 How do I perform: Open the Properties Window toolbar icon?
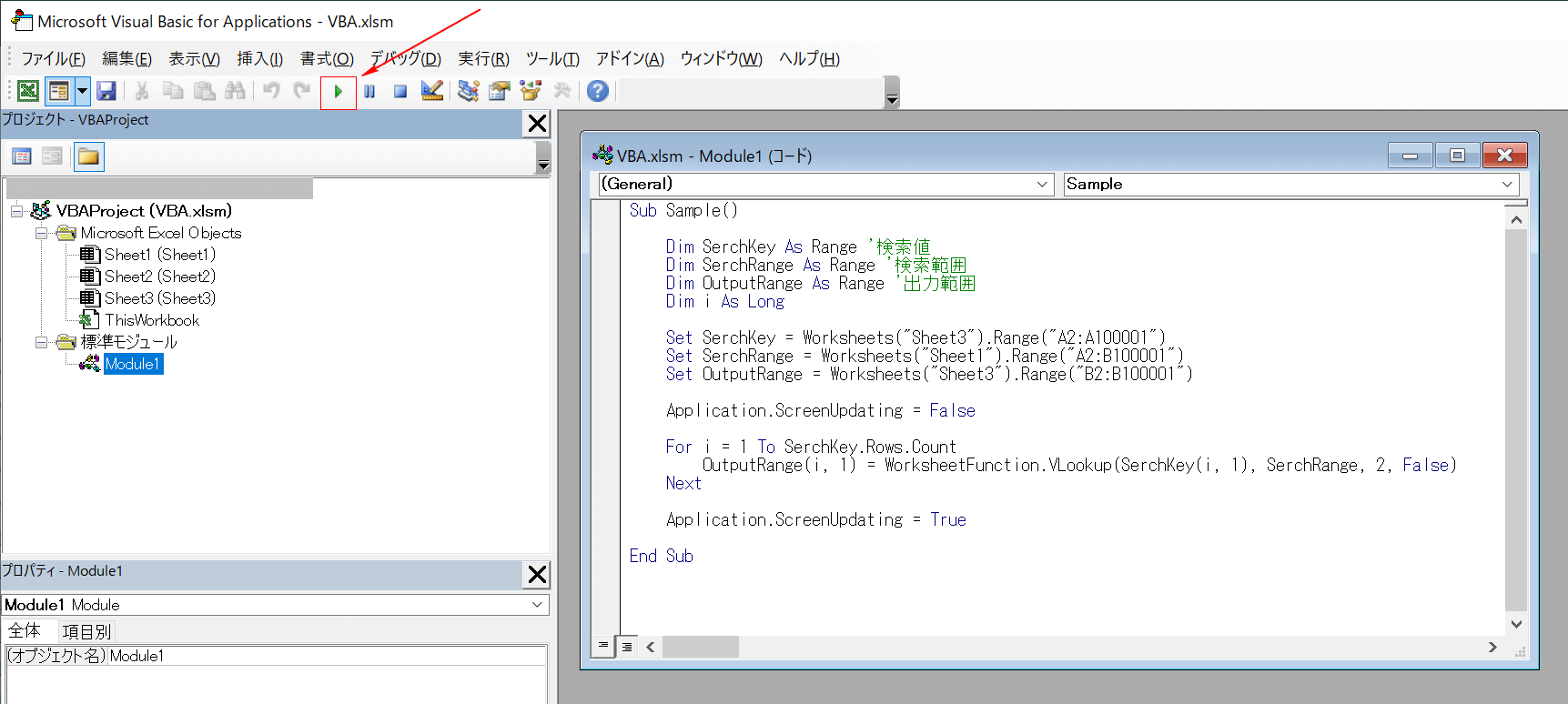[499, 91]
